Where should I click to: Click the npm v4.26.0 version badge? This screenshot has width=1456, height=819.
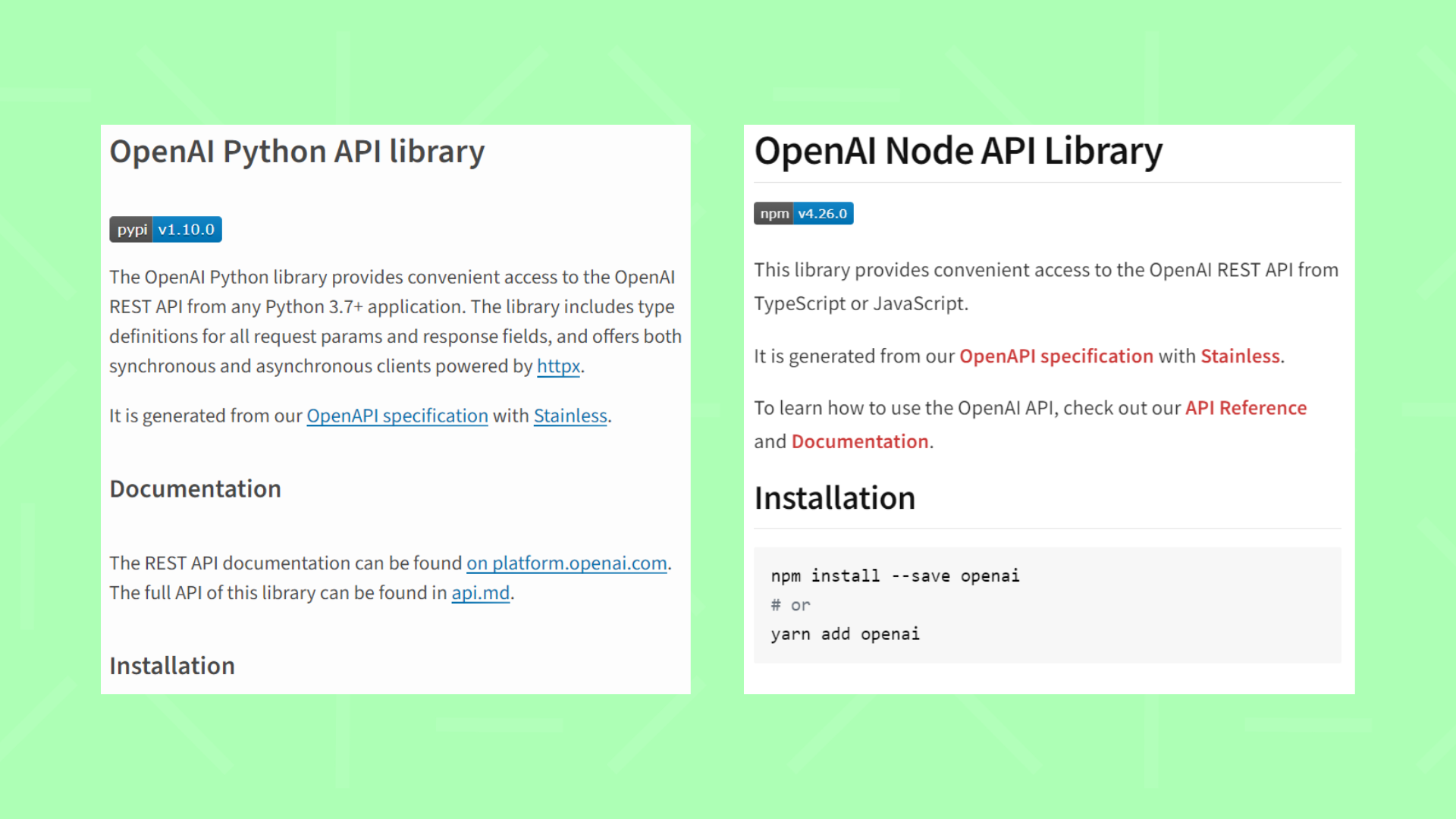803,213
